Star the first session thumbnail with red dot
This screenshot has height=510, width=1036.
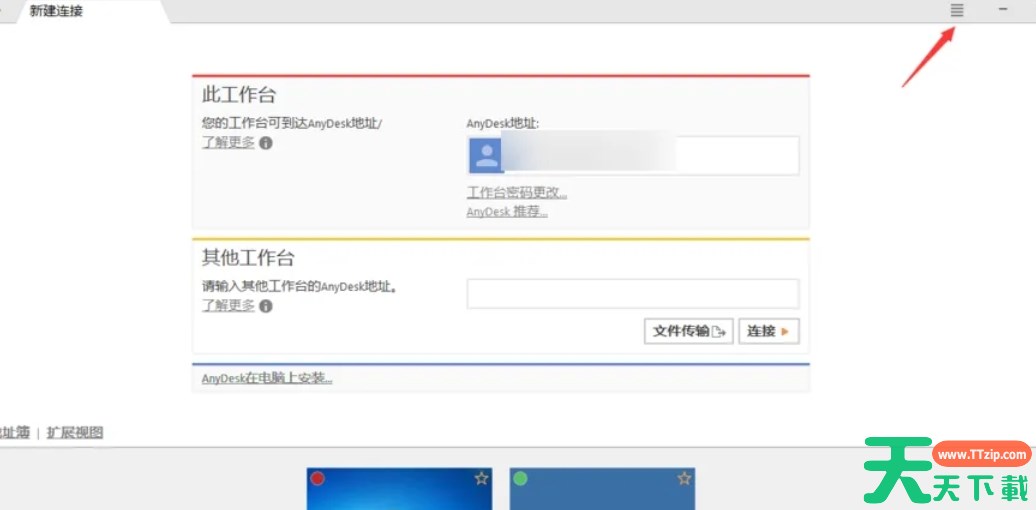pyautogui.click(x=481, y=479)
